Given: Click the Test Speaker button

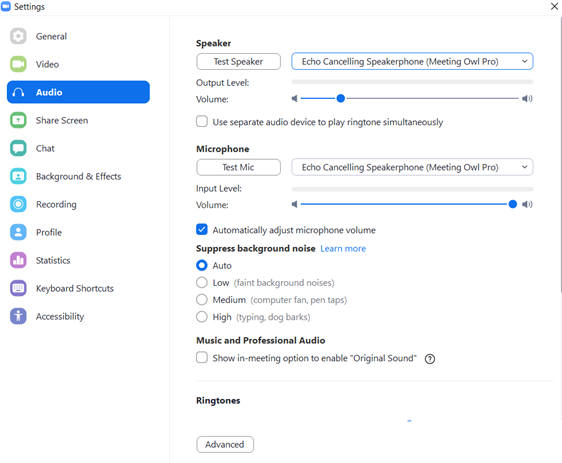Looking at the screenshot, I should click(238, 61).
